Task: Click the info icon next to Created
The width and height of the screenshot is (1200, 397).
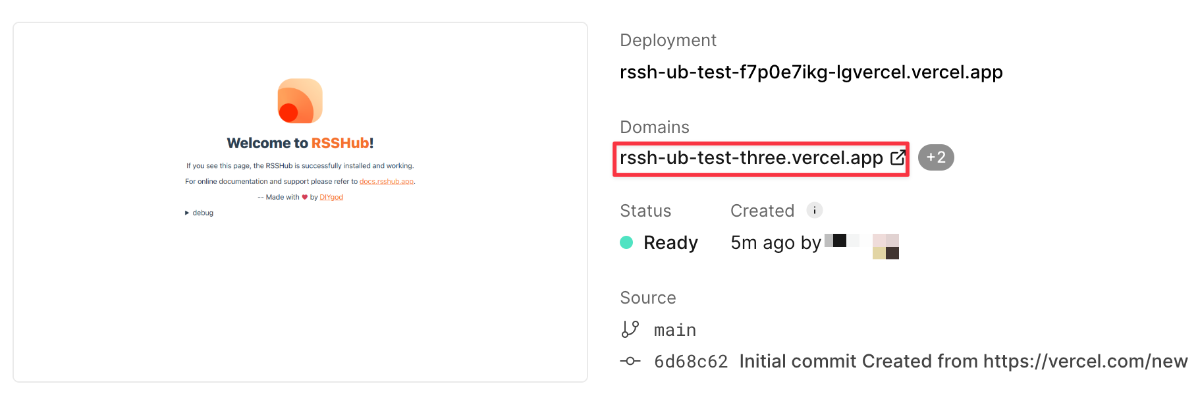Action: [815, 211]
